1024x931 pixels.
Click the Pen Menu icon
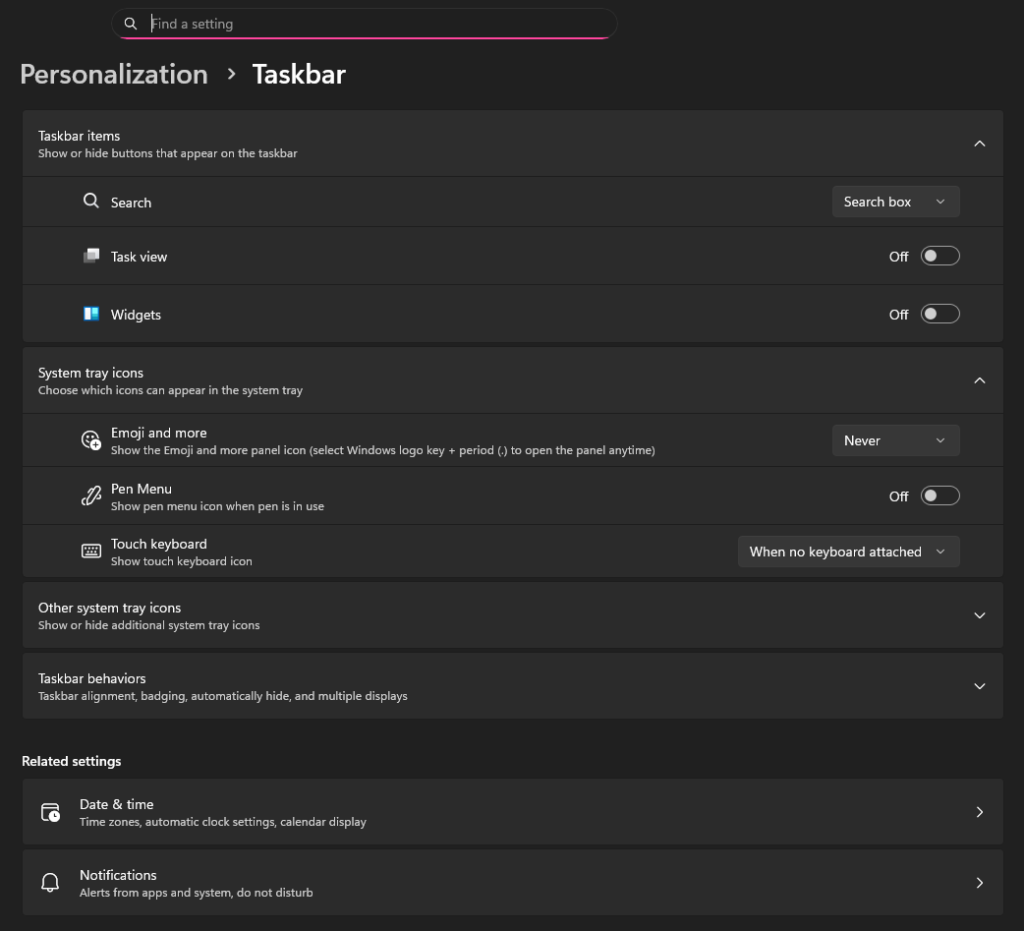(x=90, y=495)
